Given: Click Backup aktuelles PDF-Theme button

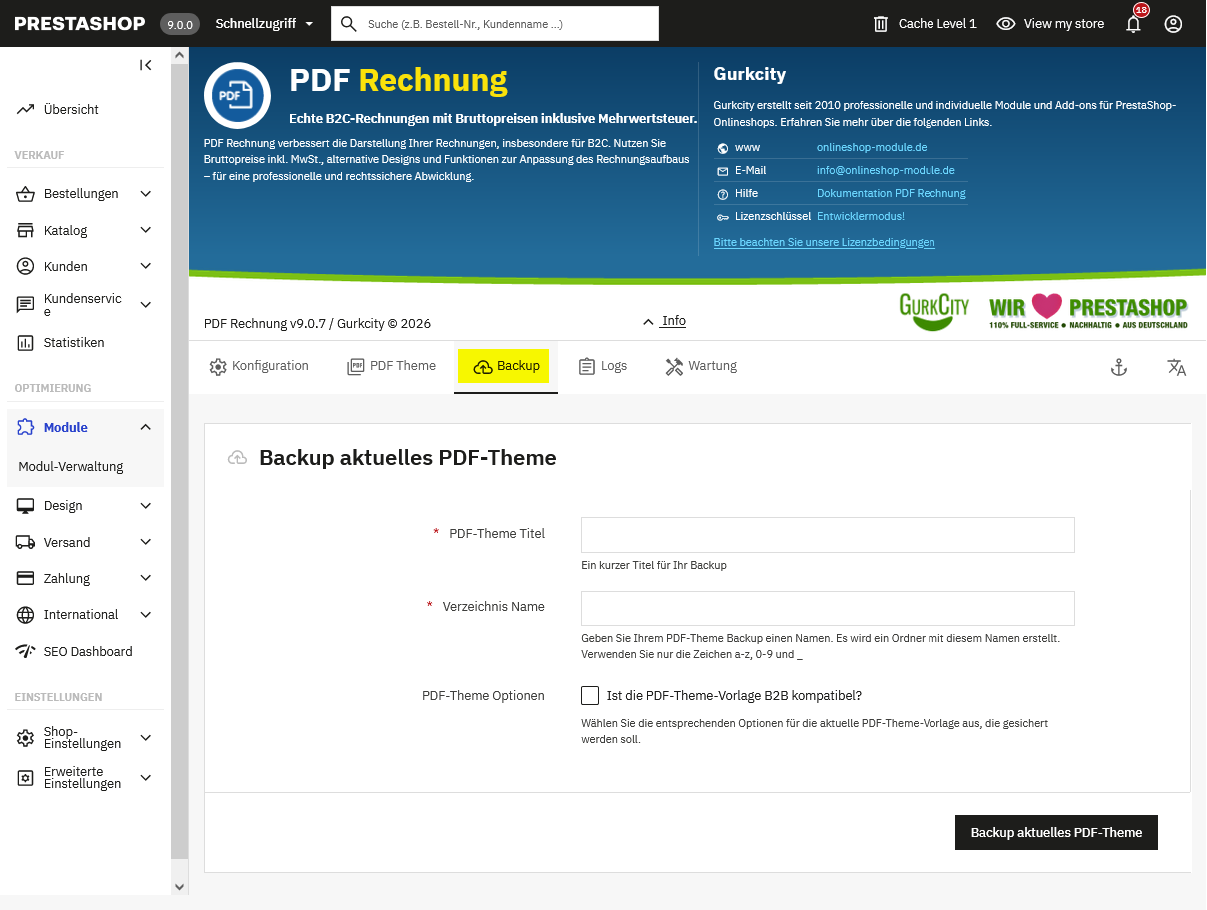Looking at the screenshot, I should click(x=1056, y=833).
